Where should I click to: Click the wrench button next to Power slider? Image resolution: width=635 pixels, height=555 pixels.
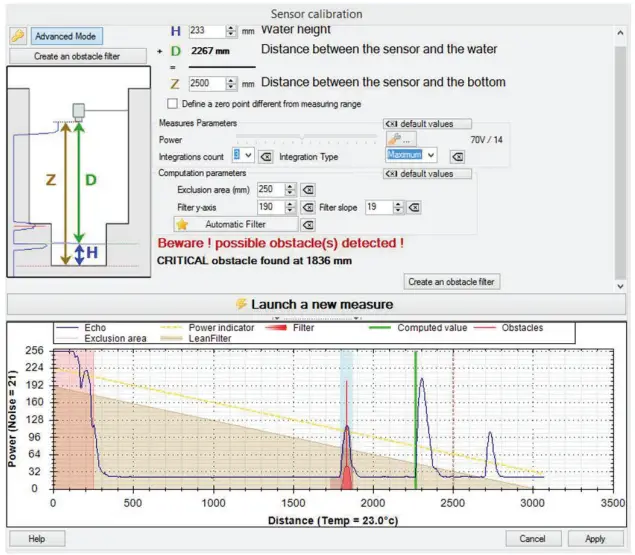398,139
